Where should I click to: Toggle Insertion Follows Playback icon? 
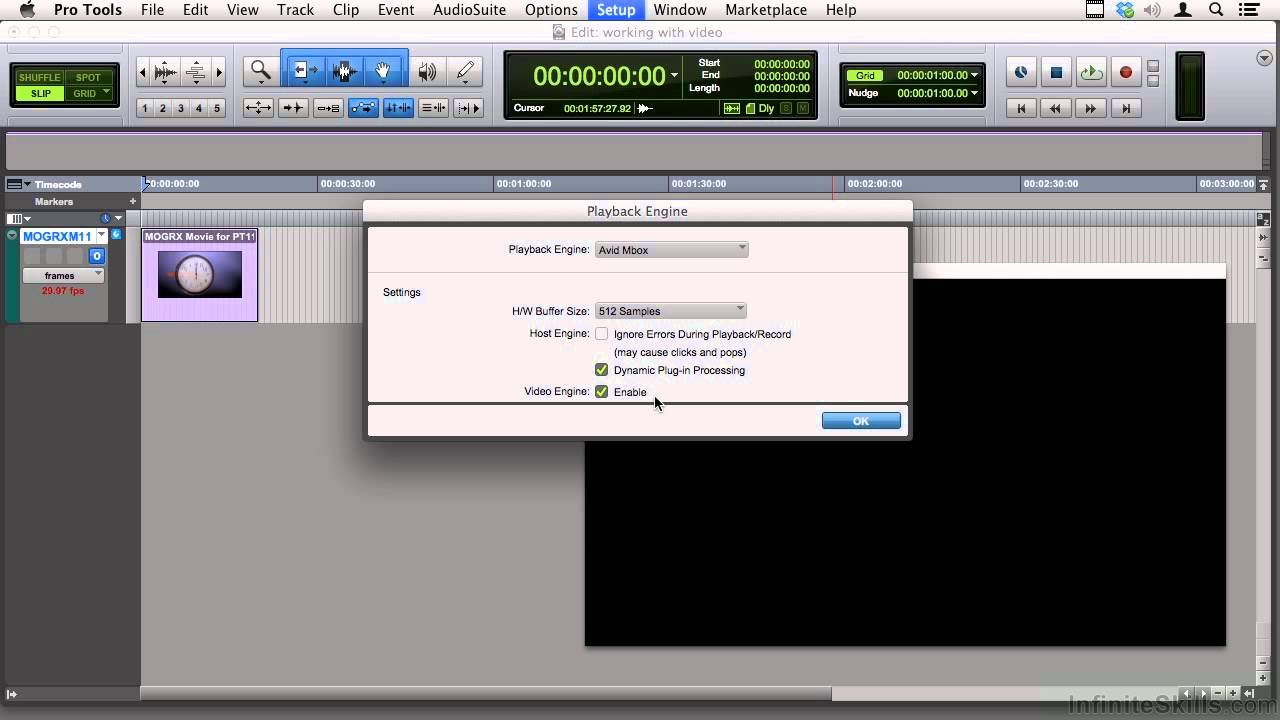[468, 108]
